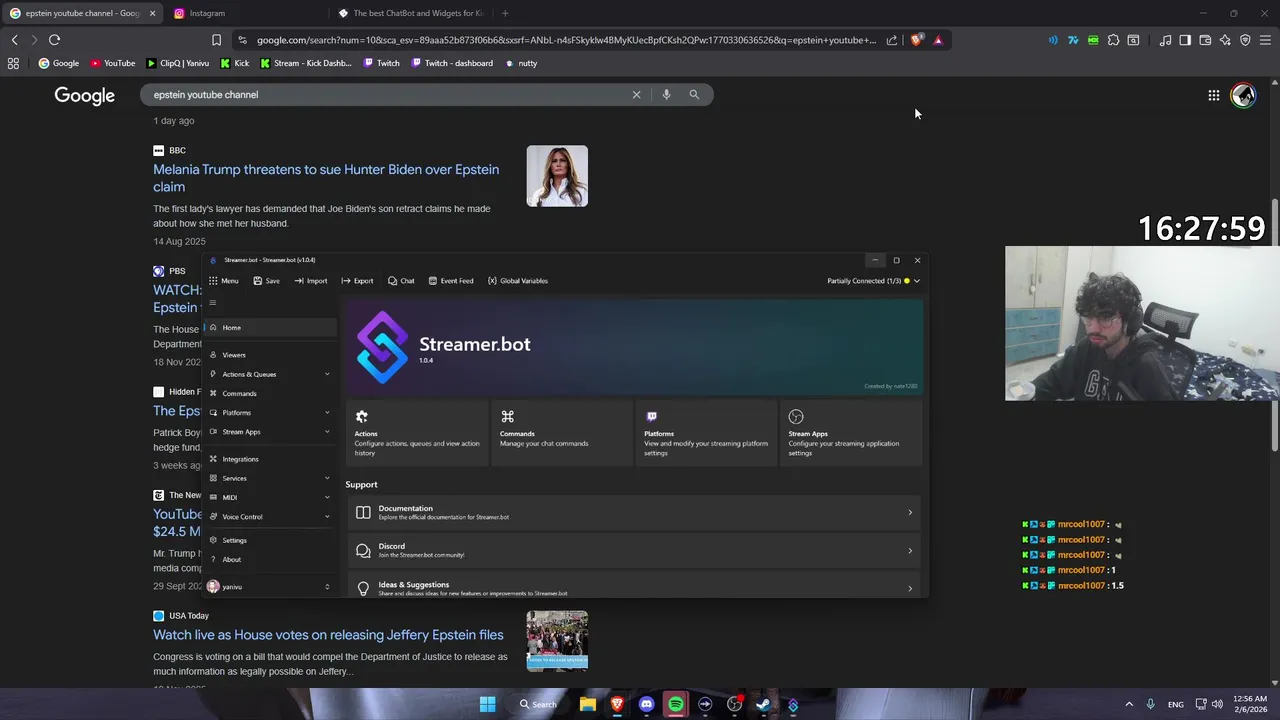
Task: Toggle browser sidebar panel icon
Action: (1185, 40)
